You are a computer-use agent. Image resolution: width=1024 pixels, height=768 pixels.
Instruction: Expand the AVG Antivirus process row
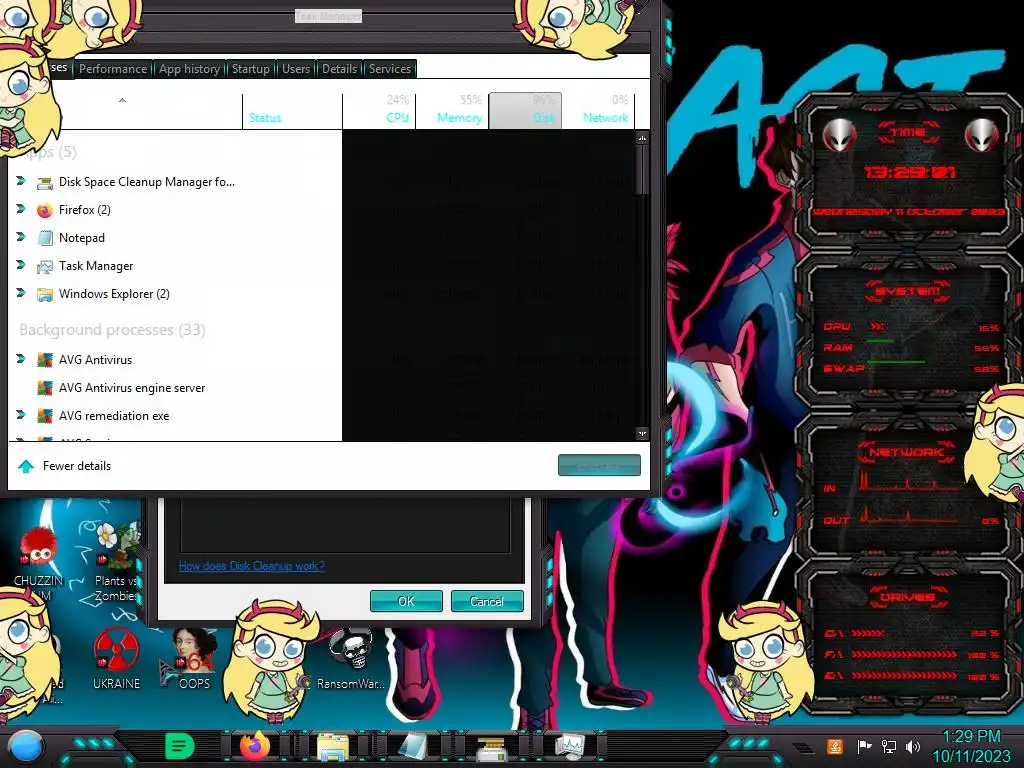tap(20, 359)
